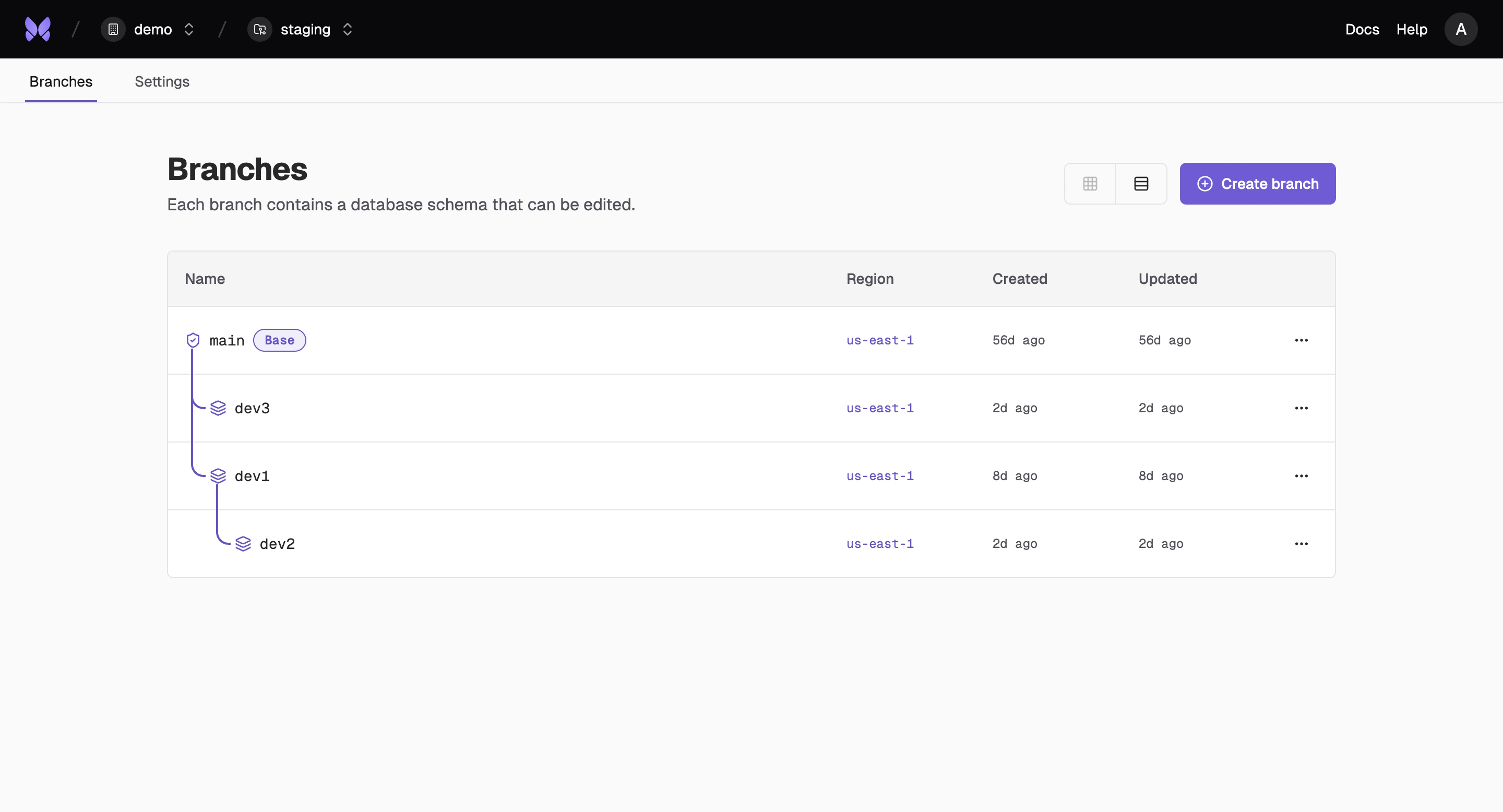Screen dimensions: 1503x812
Task: Click the Create branch button
Action: 1257,183
